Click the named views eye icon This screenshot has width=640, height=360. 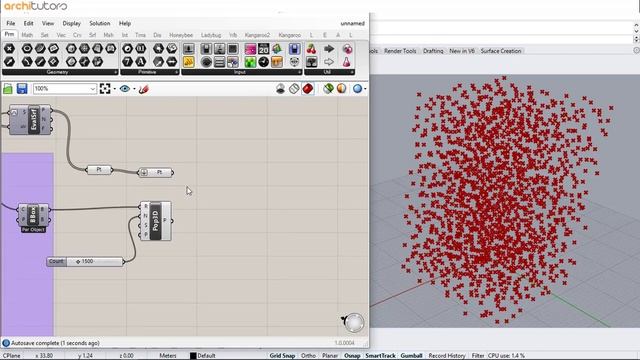coord(125,89)
